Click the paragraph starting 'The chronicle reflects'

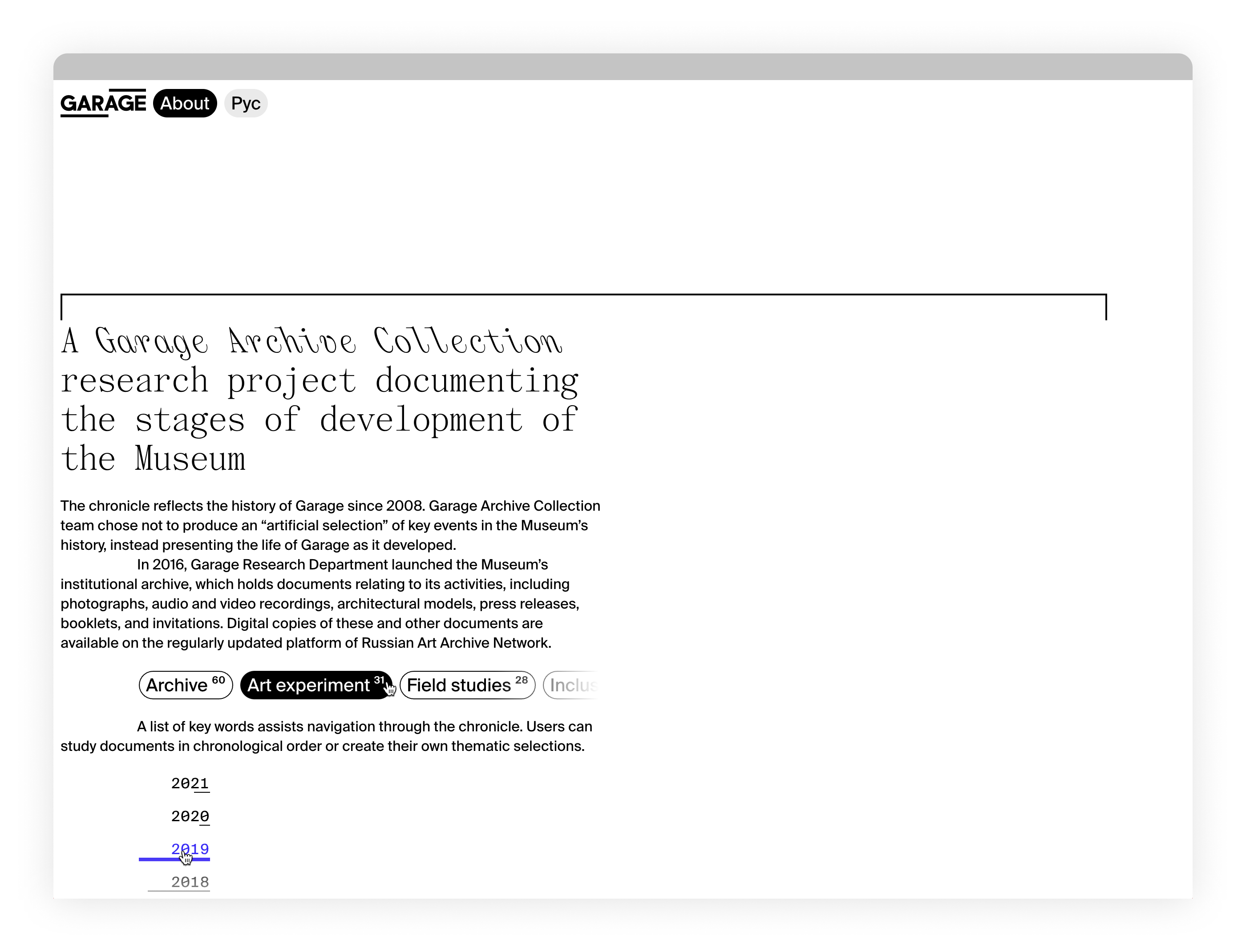point(330,525)
